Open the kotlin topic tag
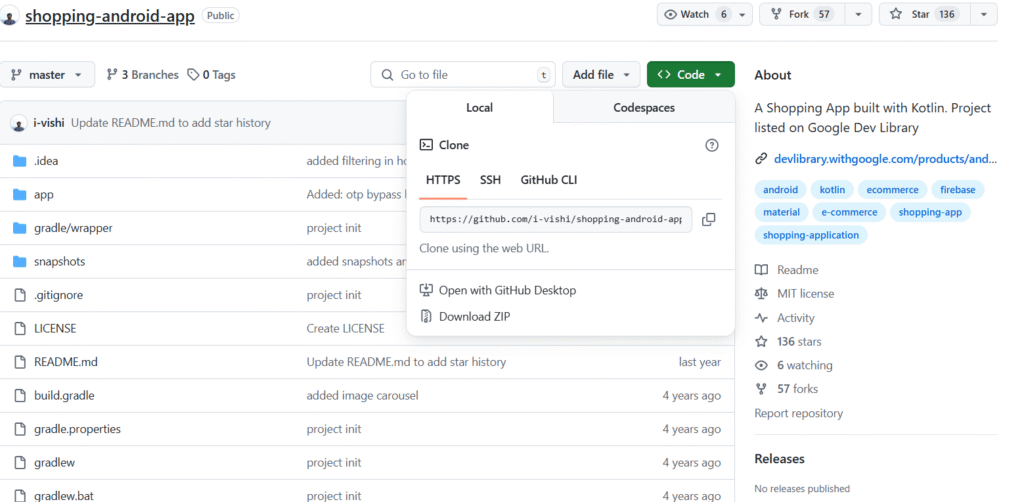 (x=832, y=190)
